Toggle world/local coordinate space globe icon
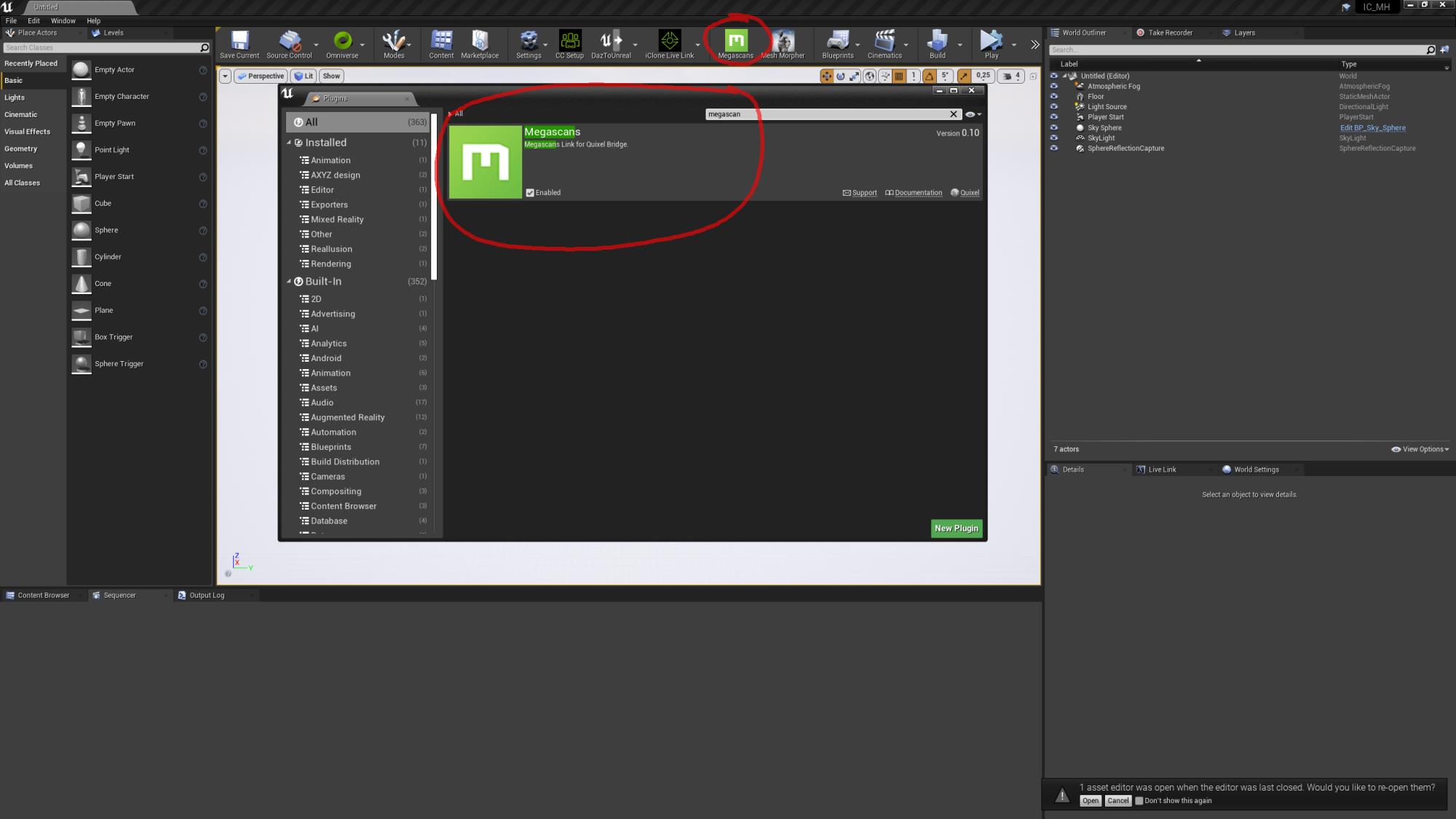This screenshot has width=1456, height=819. tap(869, 76)
